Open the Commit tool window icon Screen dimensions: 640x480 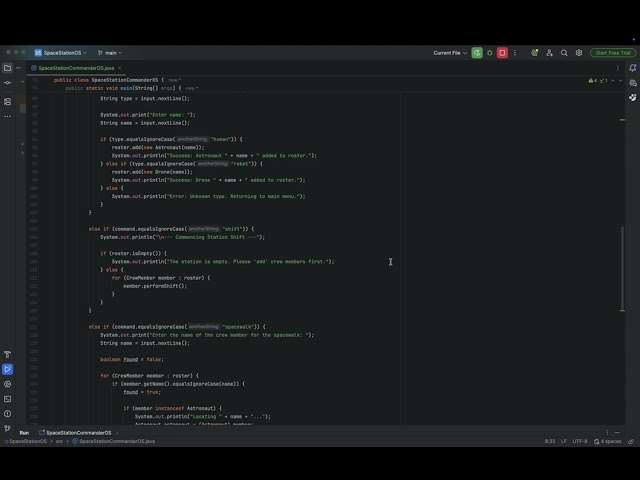point(7,83)
